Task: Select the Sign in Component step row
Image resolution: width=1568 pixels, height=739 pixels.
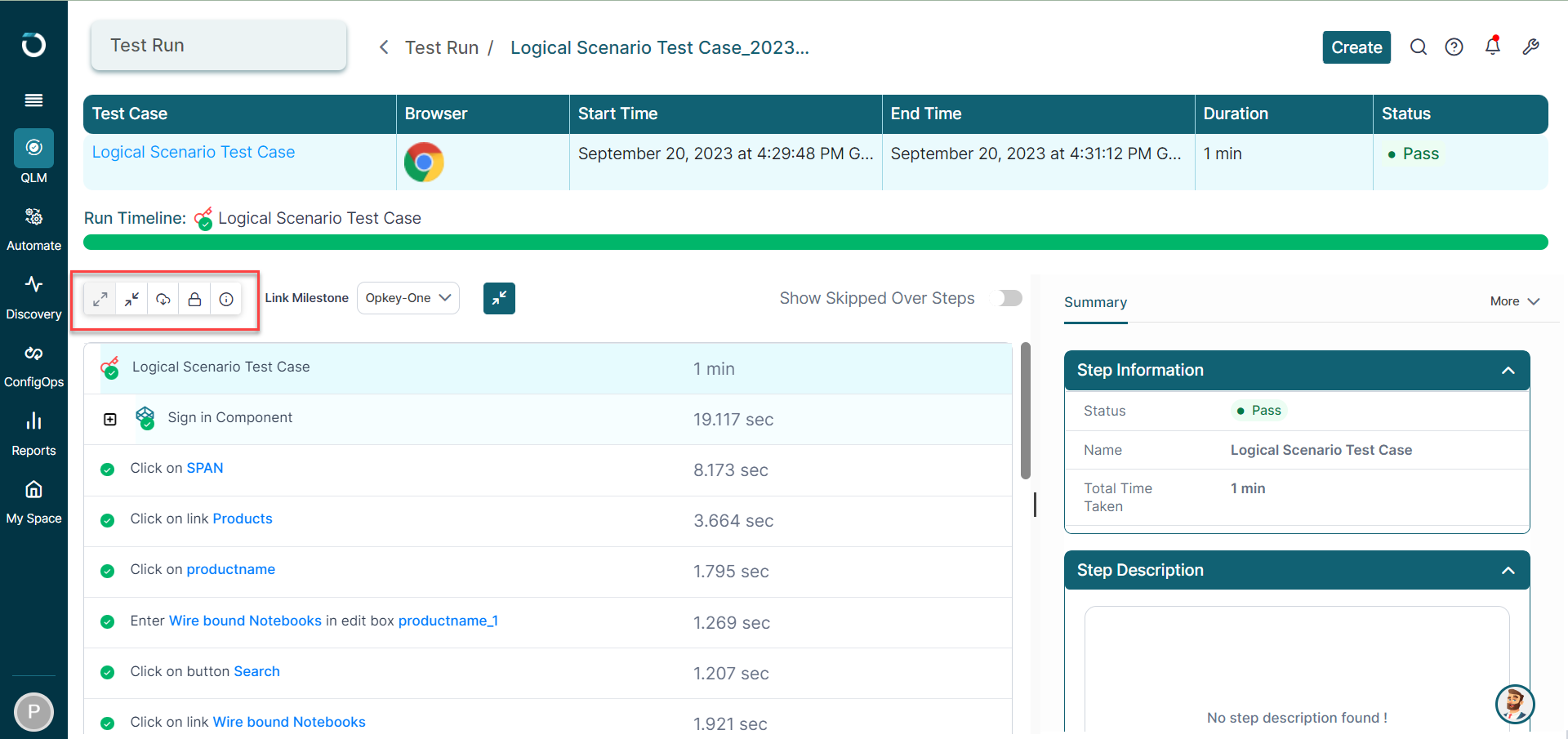Action: click(548, 420)
